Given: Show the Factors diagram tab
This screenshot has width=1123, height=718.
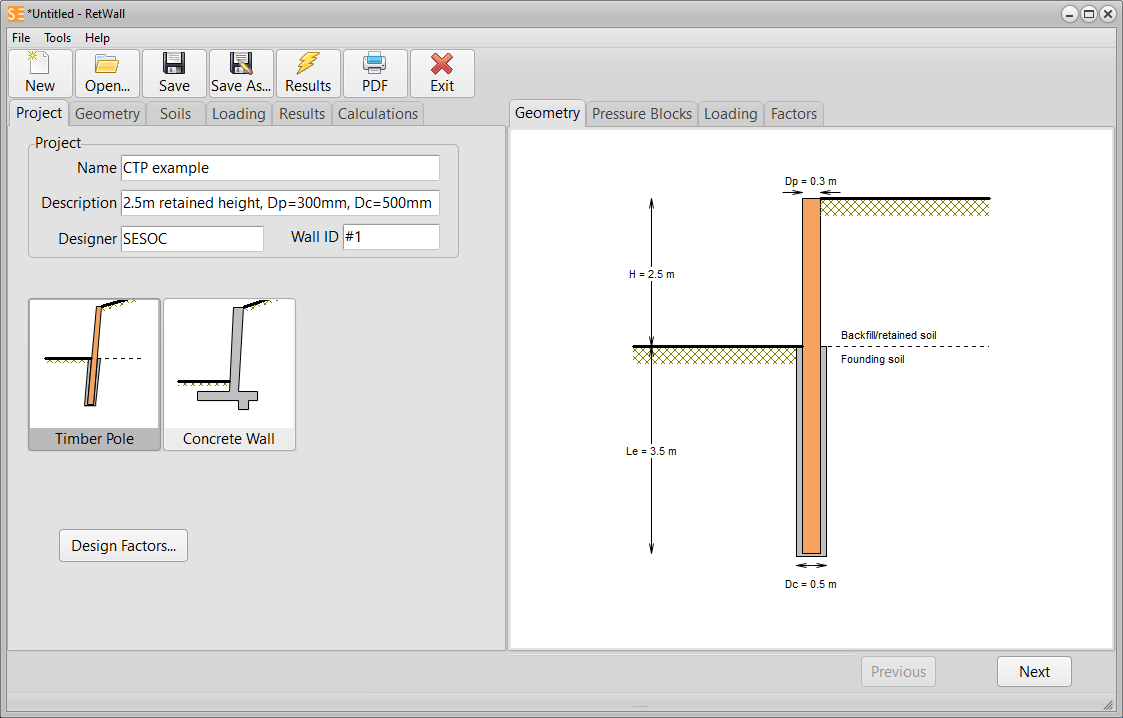Looking at the screenshot, I should click(x=794, y=114).
